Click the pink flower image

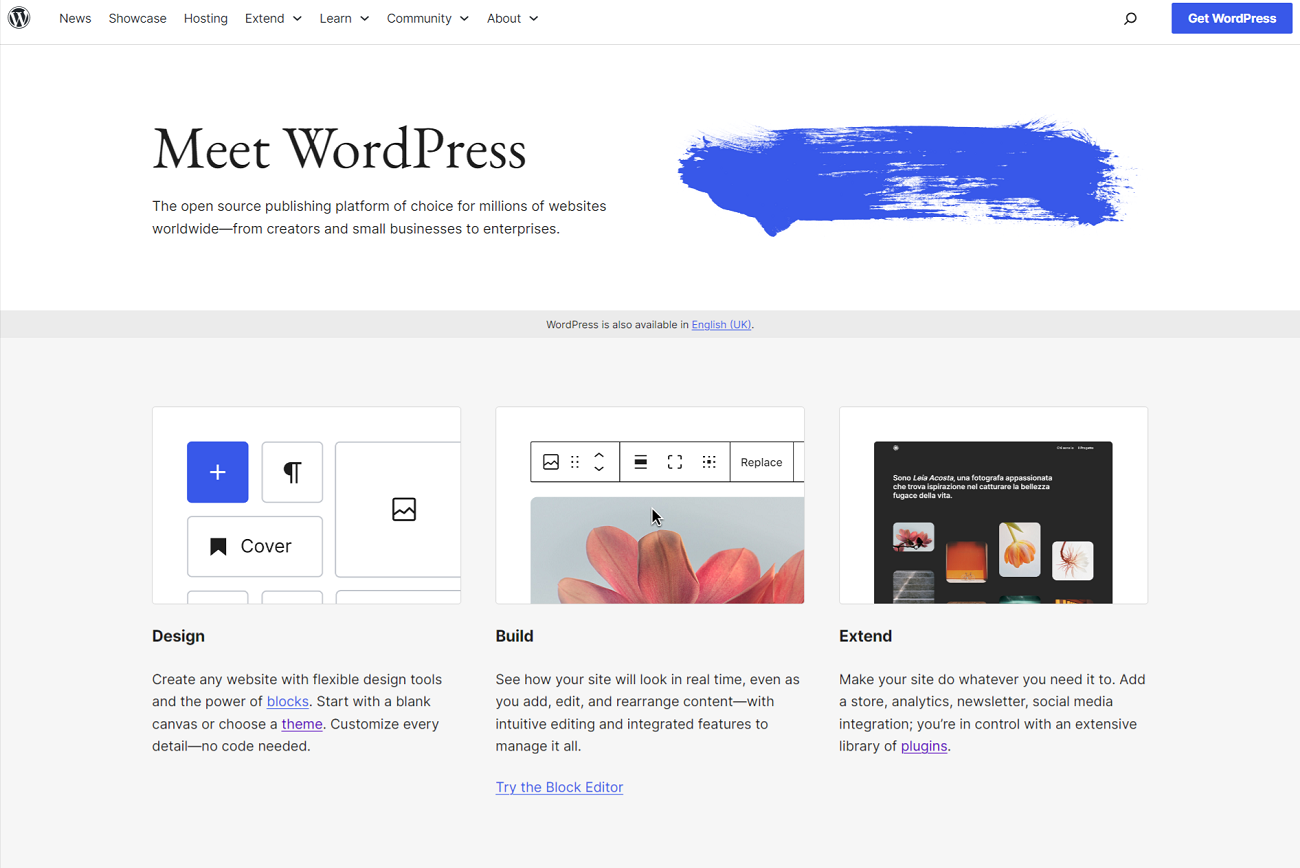(x=667, y=550)
